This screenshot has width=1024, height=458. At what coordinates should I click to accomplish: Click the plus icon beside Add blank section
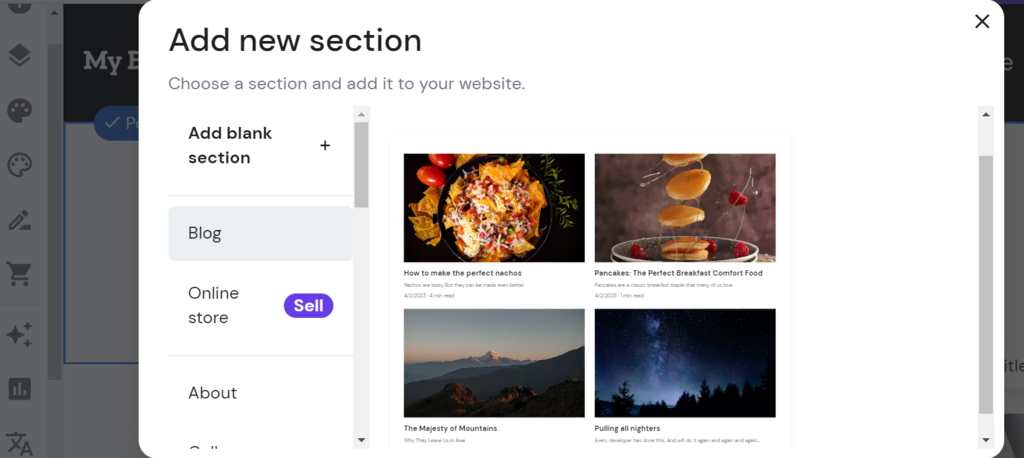click(325, 146)
